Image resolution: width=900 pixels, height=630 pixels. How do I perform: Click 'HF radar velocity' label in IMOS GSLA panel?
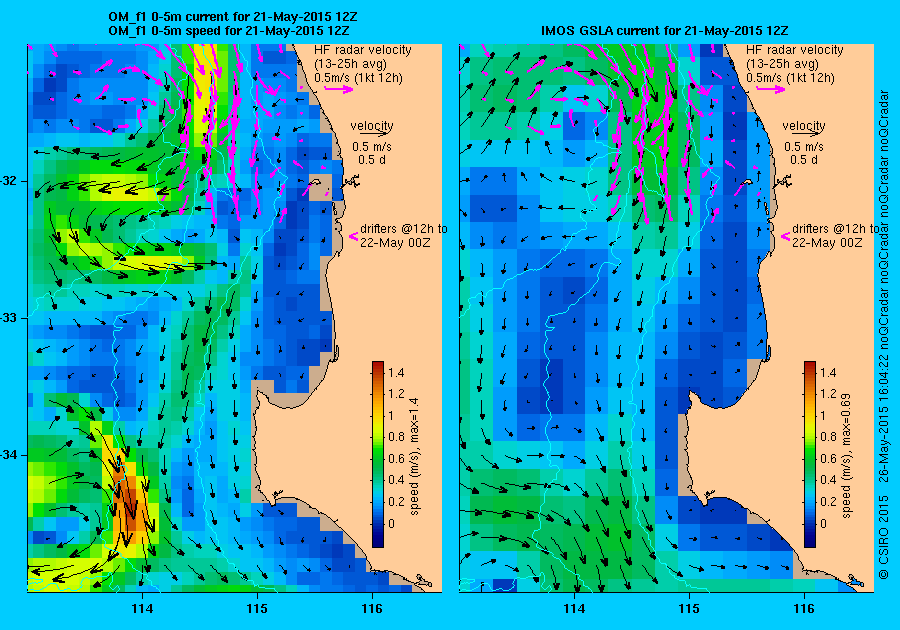(795, 50)
